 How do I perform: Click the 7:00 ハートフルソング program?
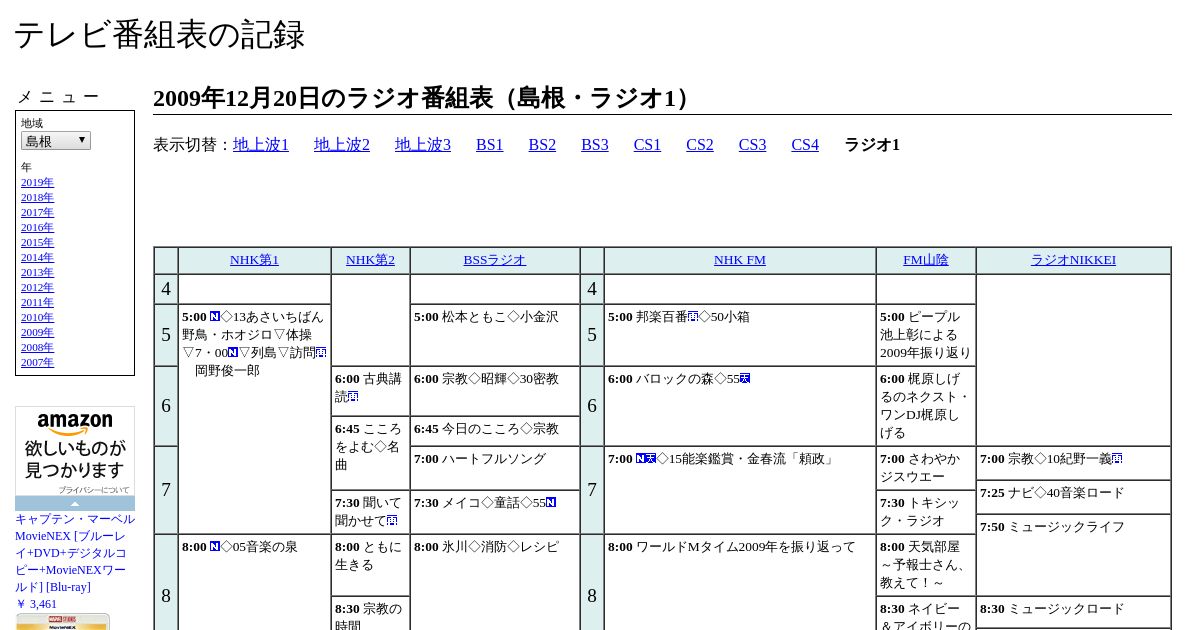(495, 468)
